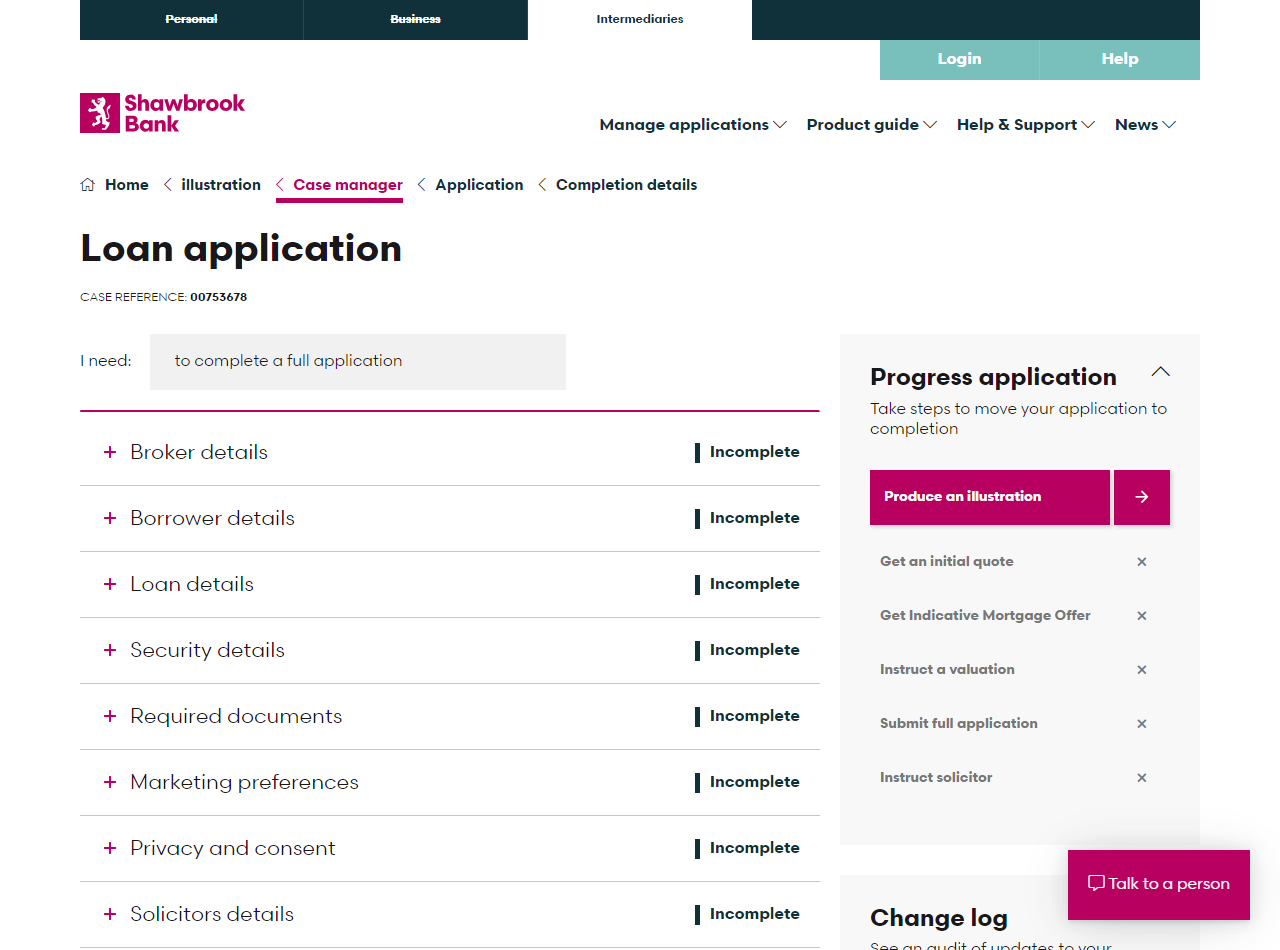Viewport: 1280px width, 950px height.
Task: Open the 'I need' selection box
Action: [357, 361]
